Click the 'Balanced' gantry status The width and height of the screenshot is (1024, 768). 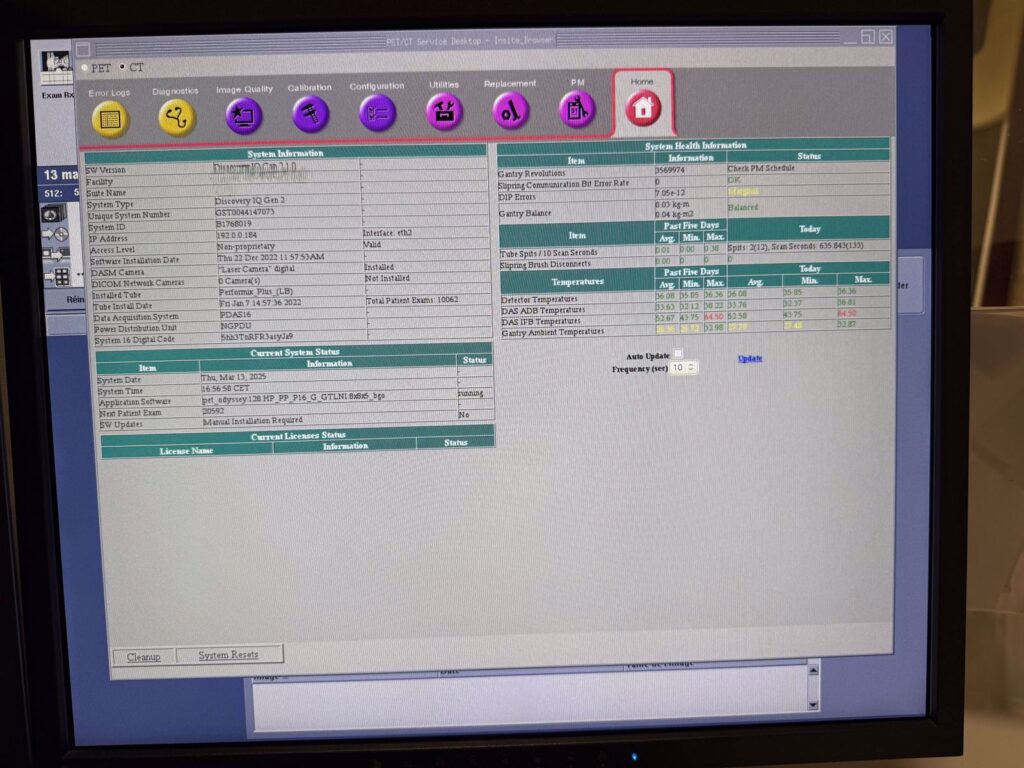pyautogui.click(x=743, y=208)
